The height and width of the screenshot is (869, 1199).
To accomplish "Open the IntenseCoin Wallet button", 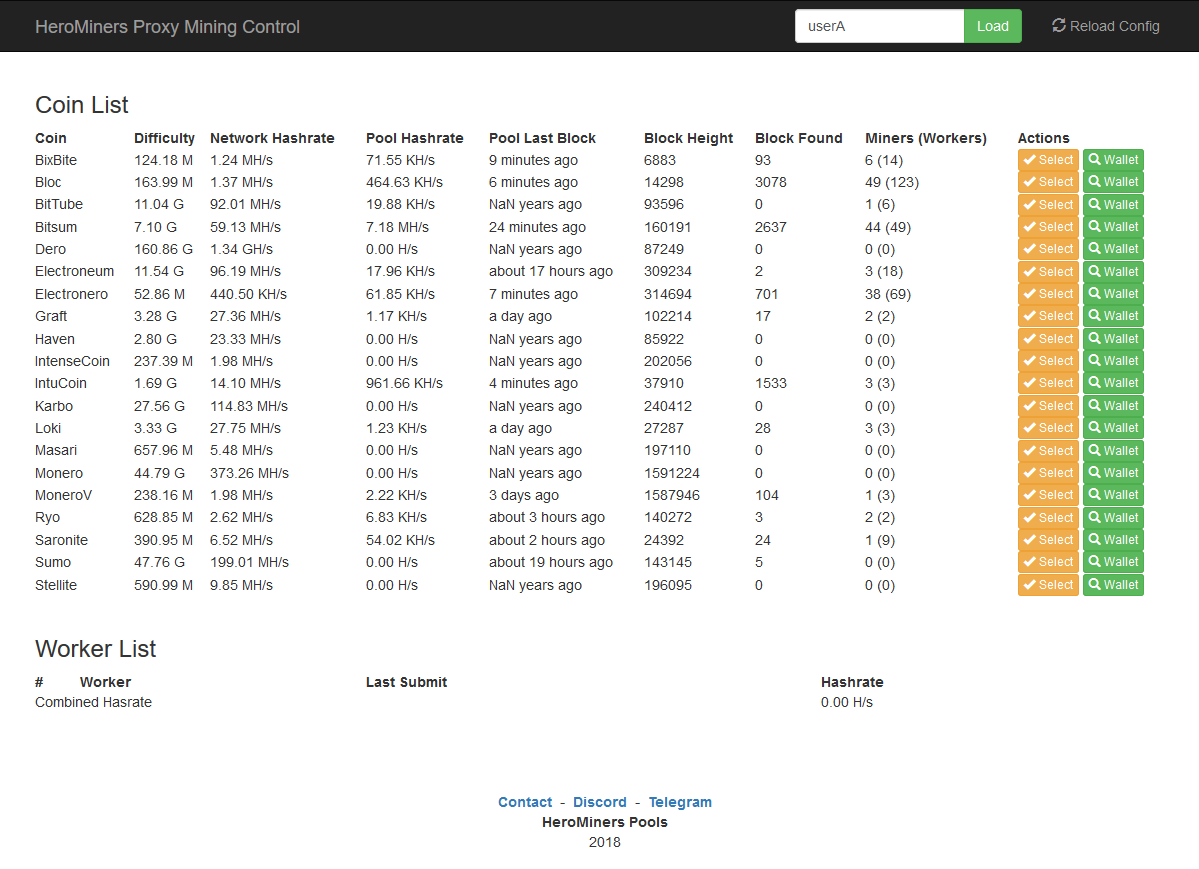I will click(x=1113, y=361).
